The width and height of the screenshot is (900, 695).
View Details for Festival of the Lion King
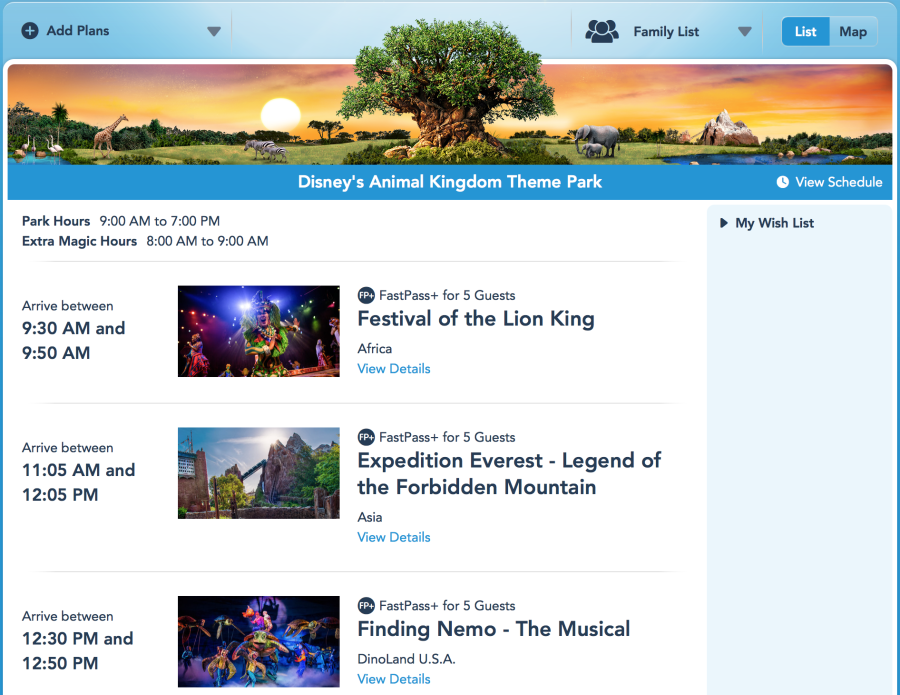(394, 368)
